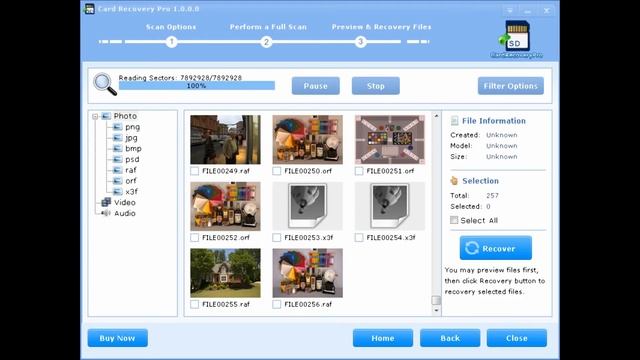Preview the FILE00251.orf color chart thumbnail
The height and width of the screenshot is (360, 640).
coord(390,140)
